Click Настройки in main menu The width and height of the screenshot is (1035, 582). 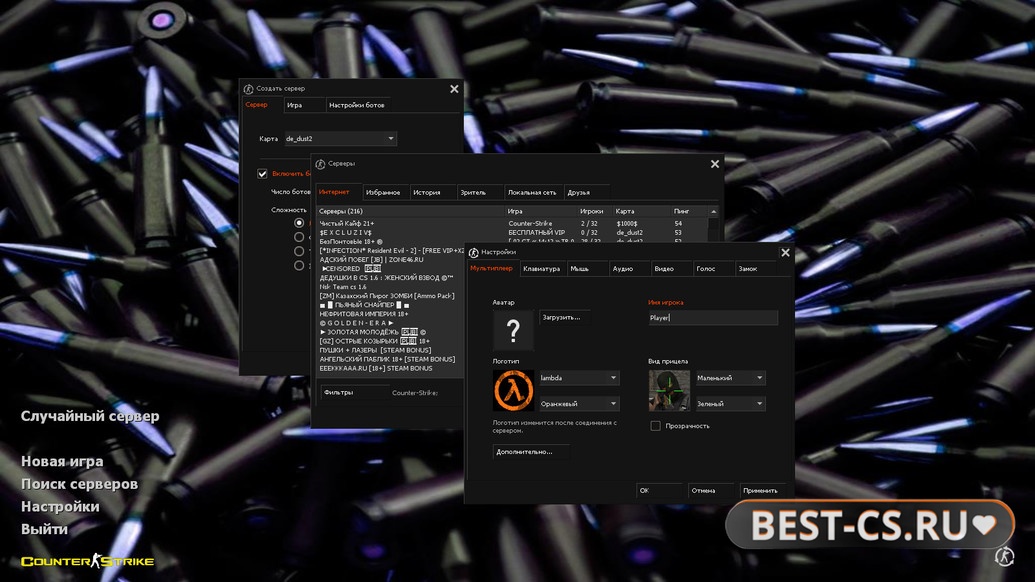tap(60, 506)
